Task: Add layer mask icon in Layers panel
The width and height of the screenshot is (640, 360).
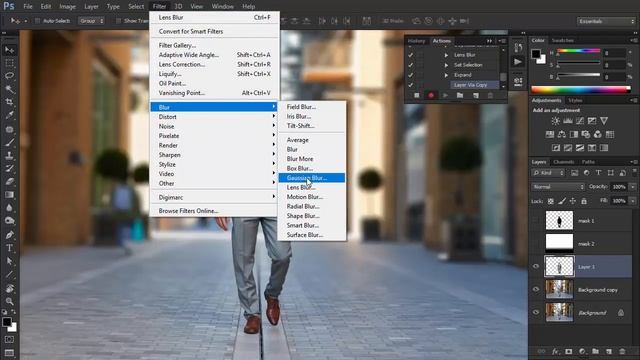Action: pyautogui.click(x=569, y=351)
